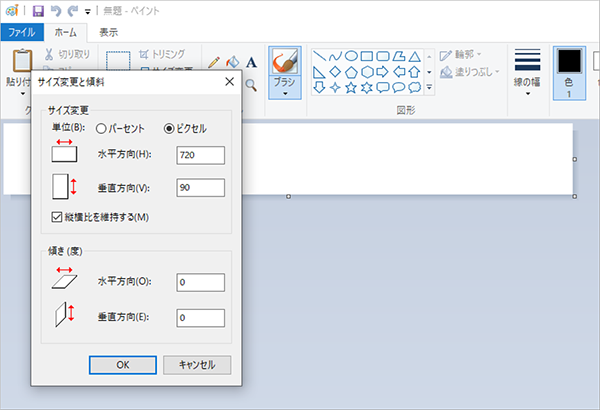
Task: Click the Redo arrow in title bar
Action: point(73,11)
